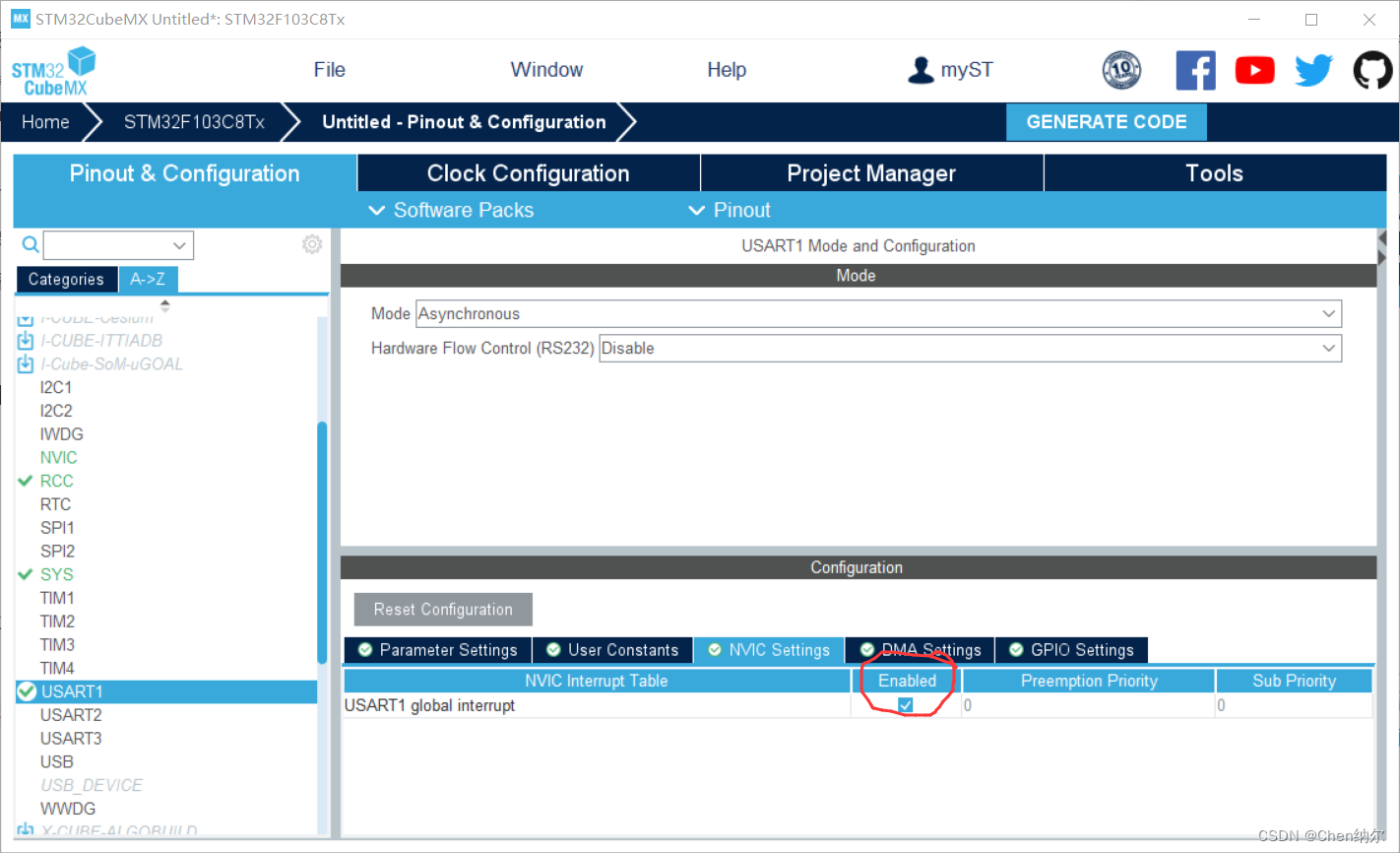Viewport: 1400px width, 853px height.
Task: Click the MX app icon in title bar
Action: [x=20, y=19]
